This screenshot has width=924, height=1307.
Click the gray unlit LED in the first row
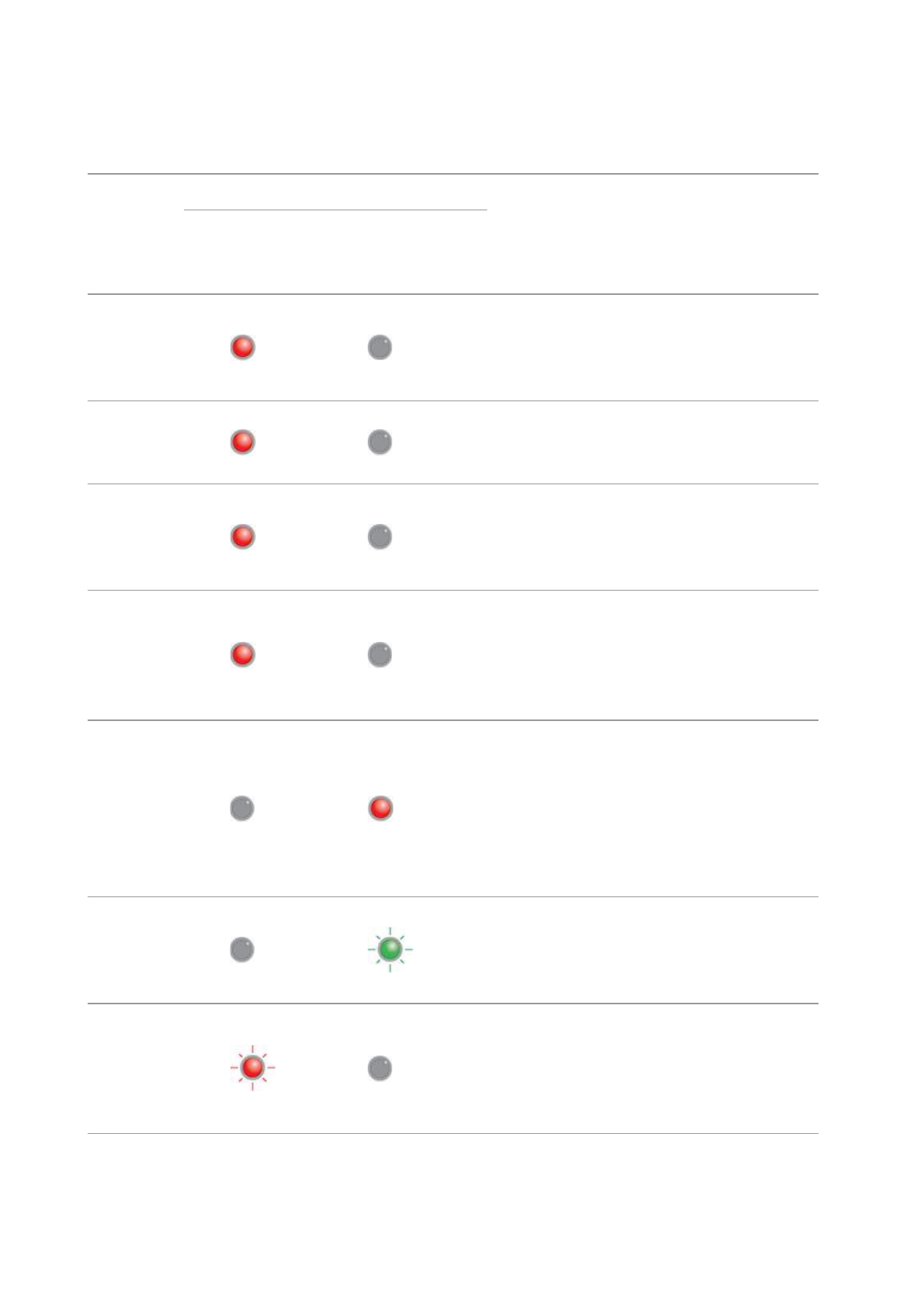[379, 347]
